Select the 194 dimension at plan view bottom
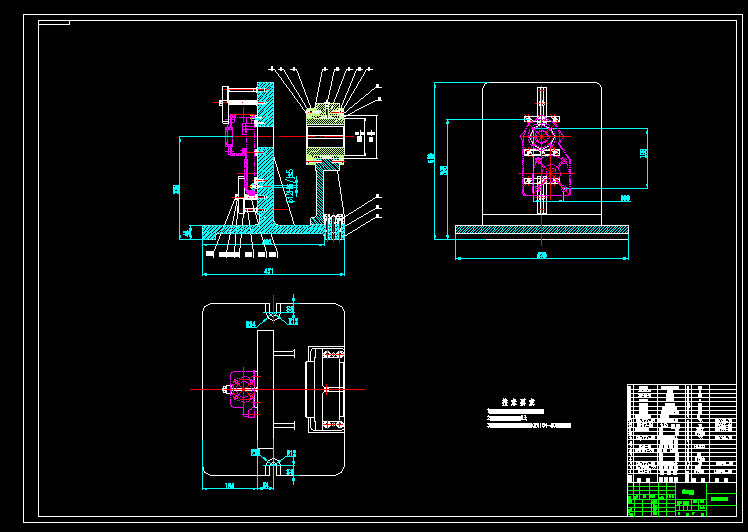This screenshot has height=532, width=748. tap(229, 486)
